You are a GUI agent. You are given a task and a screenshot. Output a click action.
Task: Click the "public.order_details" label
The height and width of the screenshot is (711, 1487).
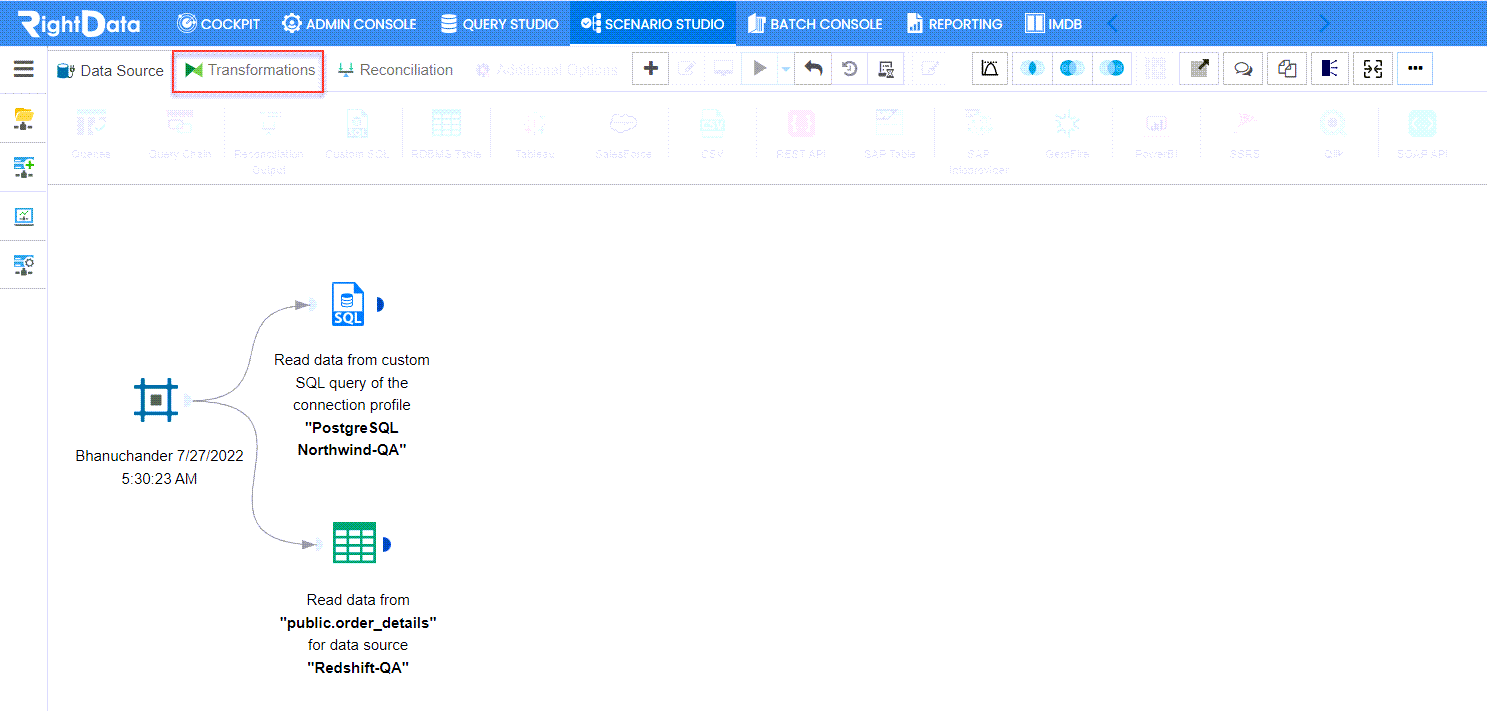coord(358,622)
